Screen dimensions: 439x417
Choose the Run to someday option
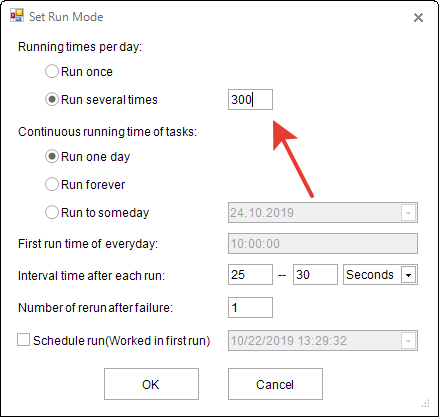coord(52,212)
